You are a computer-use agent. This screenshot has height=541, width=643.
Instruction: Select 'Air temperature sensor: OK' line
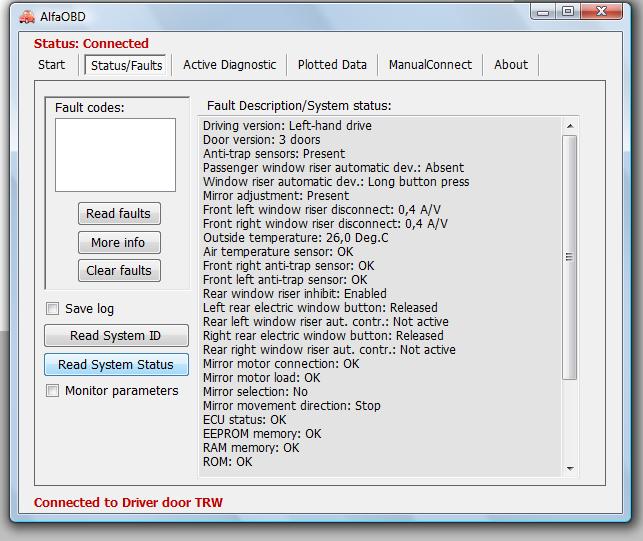pos(278,251)
